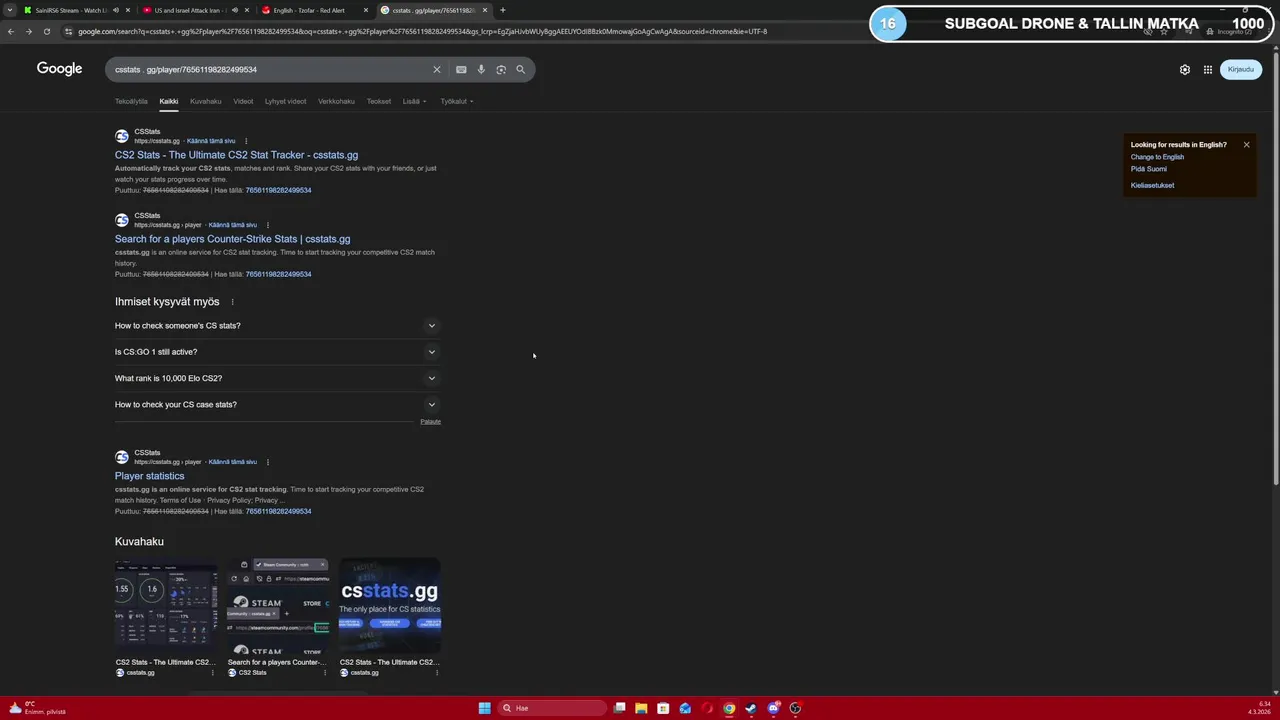1280x720 pixels.
Task: Open Task View on the taskbar
Action: 620,708
